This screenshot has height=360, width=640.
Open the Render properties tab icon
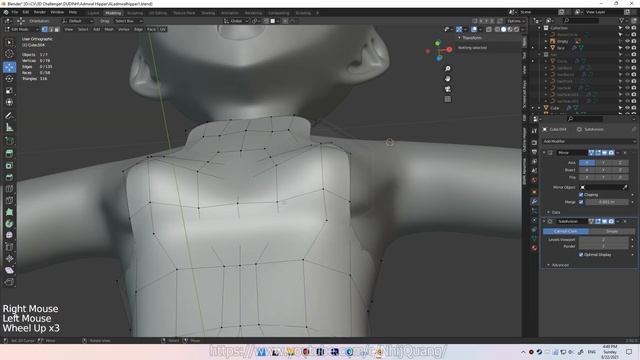tap(534, 142)
